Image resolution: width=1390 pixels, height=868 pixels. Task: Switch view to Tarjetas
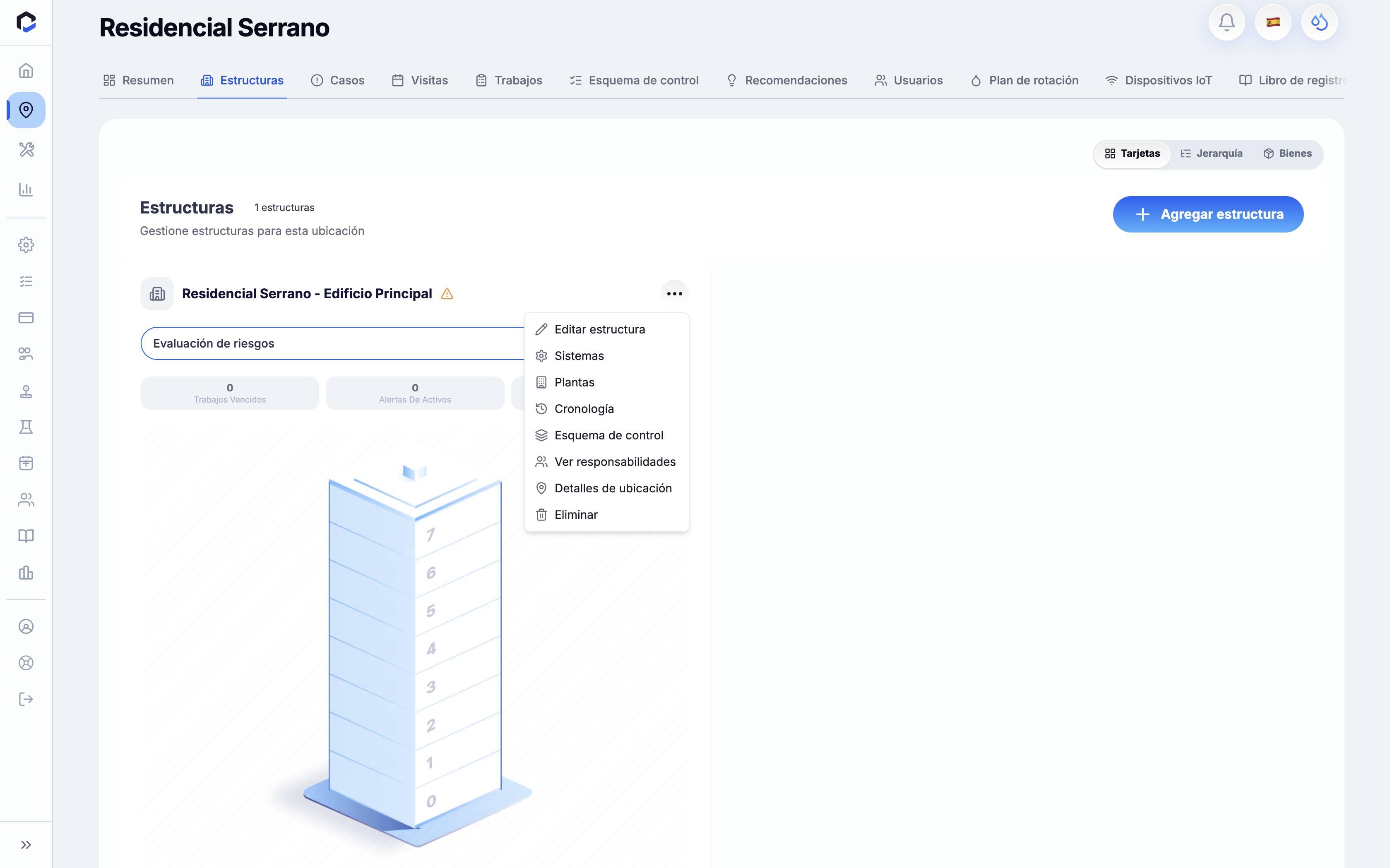point(1132,154)
